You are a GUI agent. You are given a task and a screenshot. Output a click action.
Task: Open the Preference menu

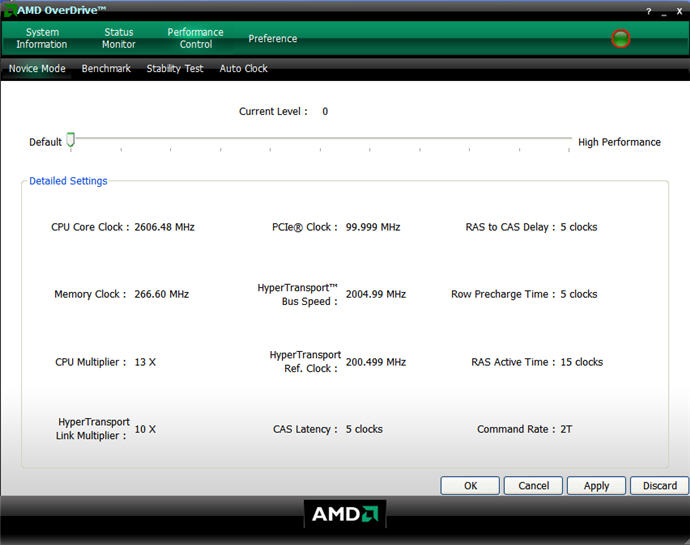tap(272, 39)
